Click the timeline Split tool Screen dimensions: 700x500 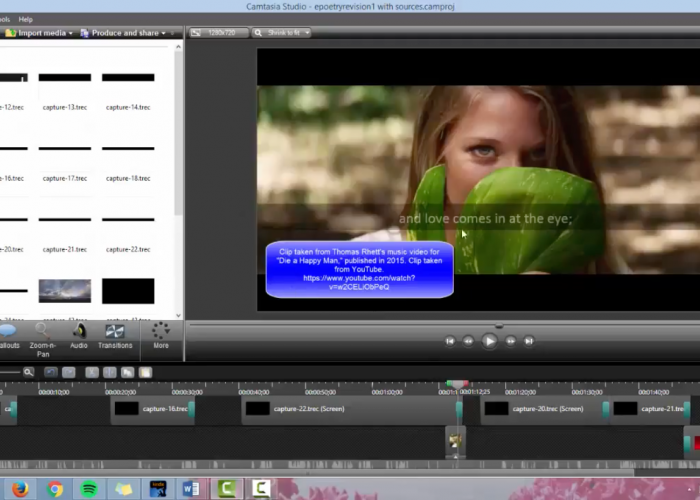[x=110, y=372]
